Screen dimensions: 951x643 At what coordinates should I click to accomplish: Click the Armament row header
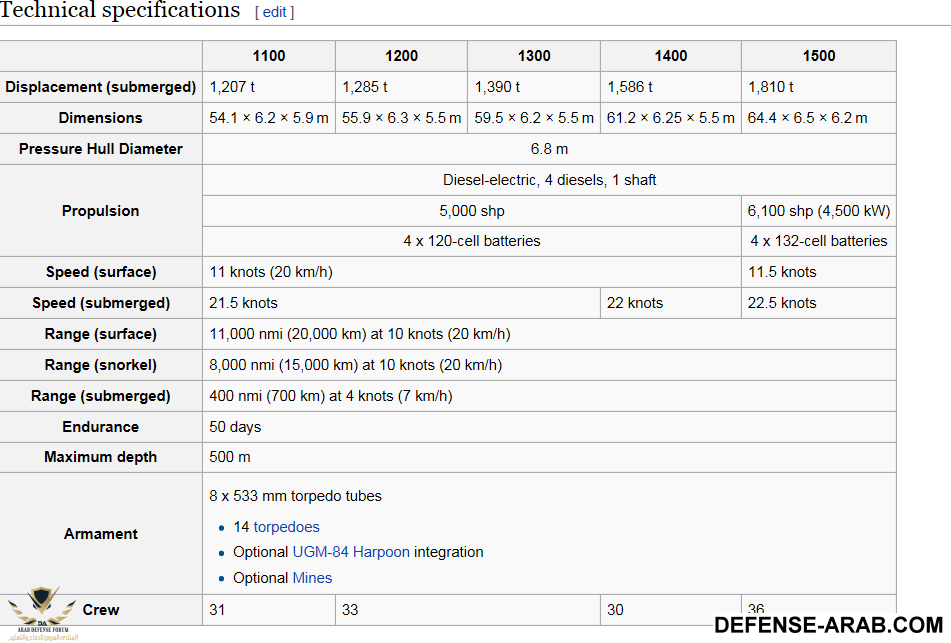[101, 534]
